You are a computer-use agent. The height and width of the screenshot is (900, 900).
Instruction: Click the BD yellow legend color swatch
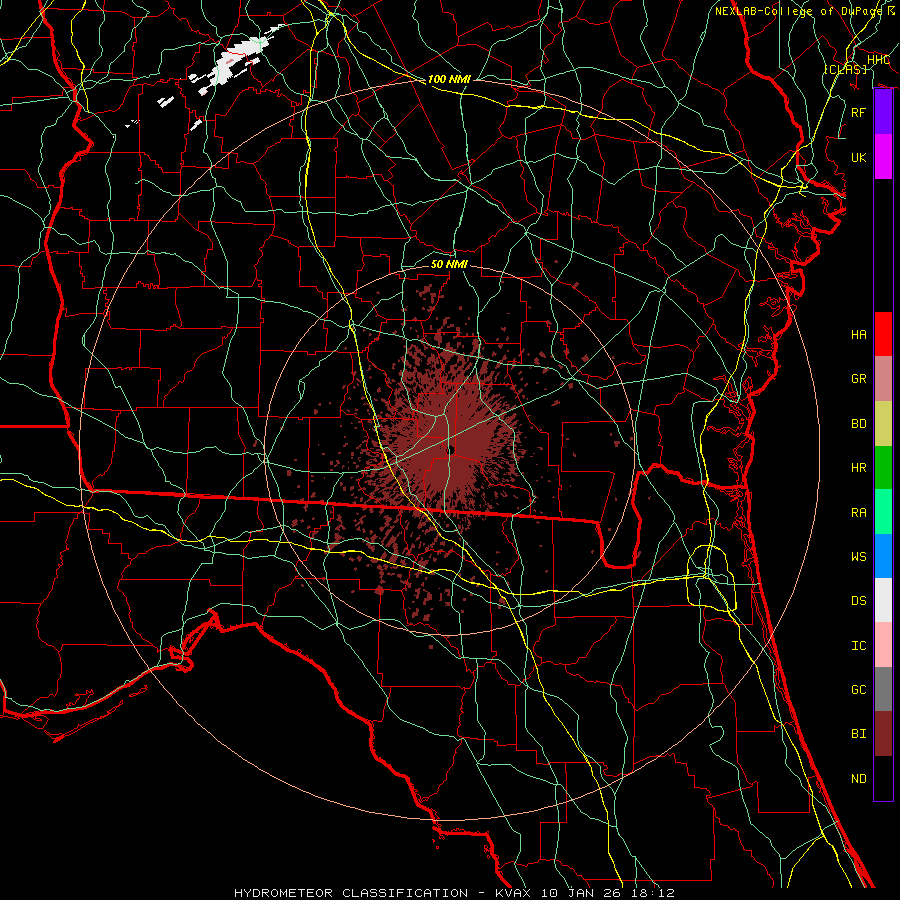[x=883, y=423]
